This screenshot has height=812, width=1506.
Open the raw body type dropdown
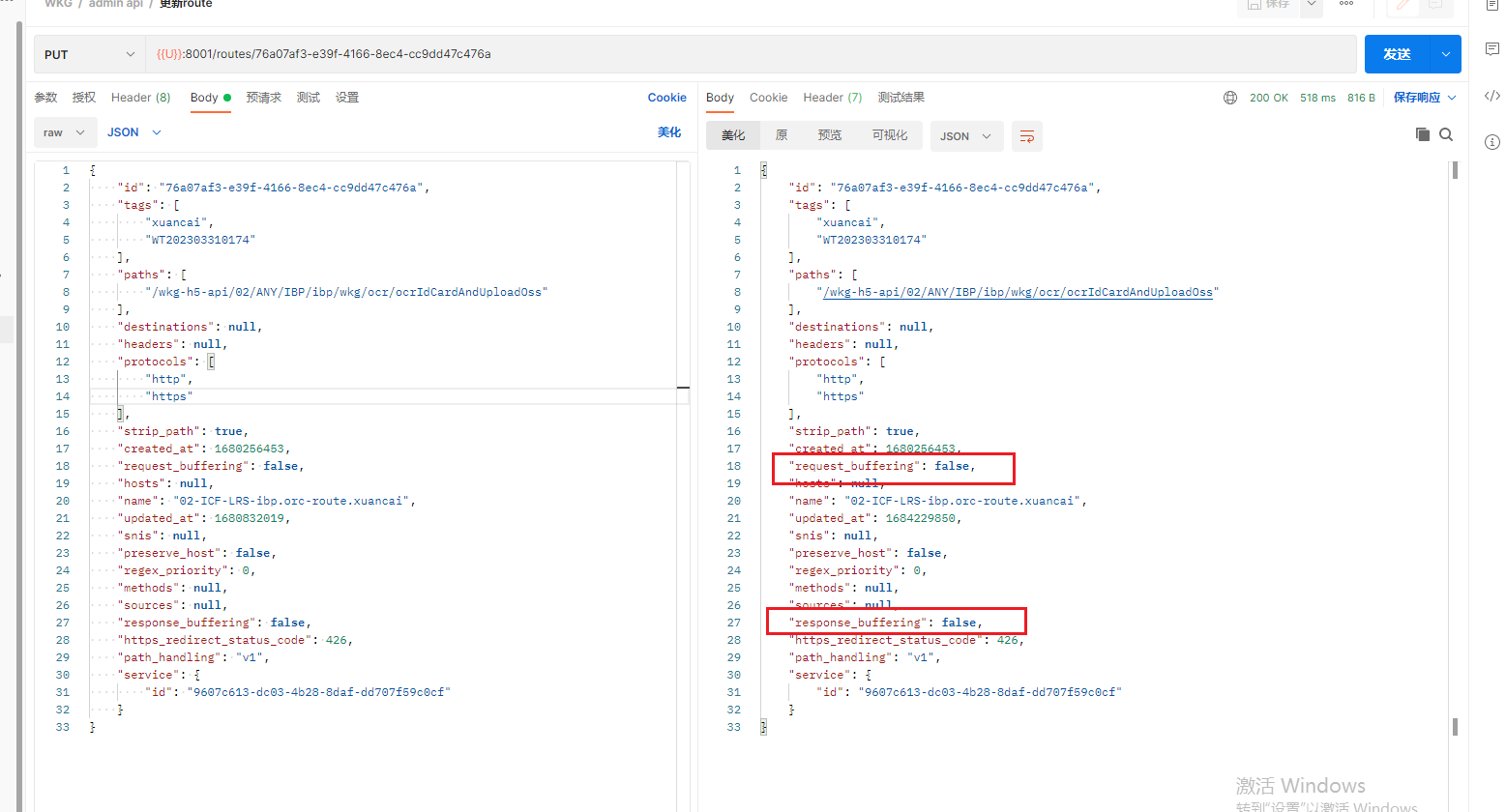point(64,131)
